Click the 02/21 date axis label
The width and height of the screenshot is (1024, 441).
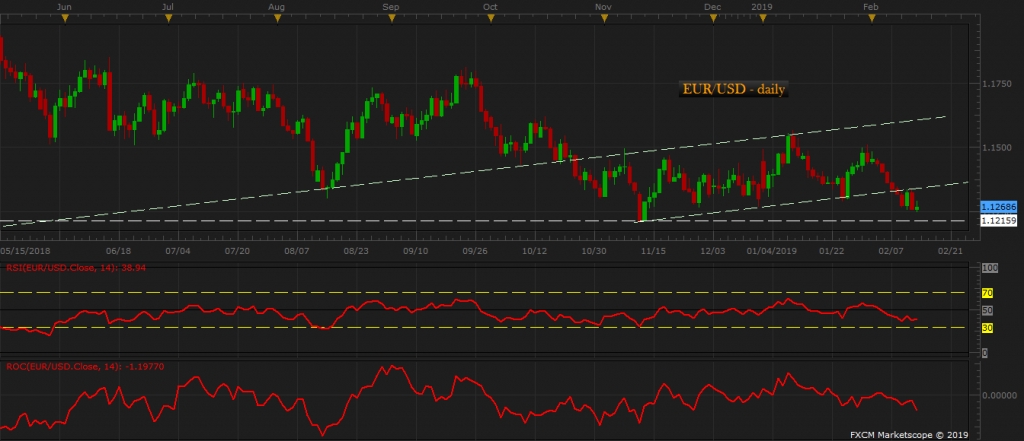click(x=950, y=250)
